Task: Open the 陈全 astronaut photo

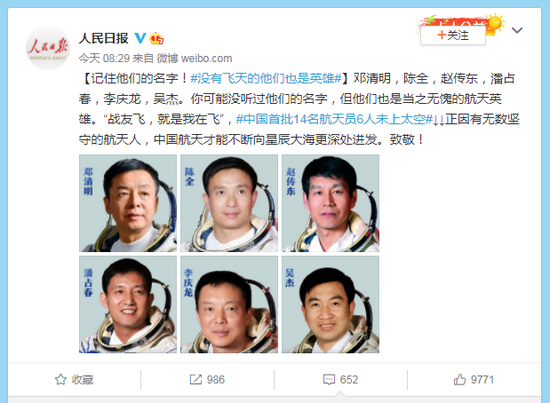Action: (x=229, y=203)
